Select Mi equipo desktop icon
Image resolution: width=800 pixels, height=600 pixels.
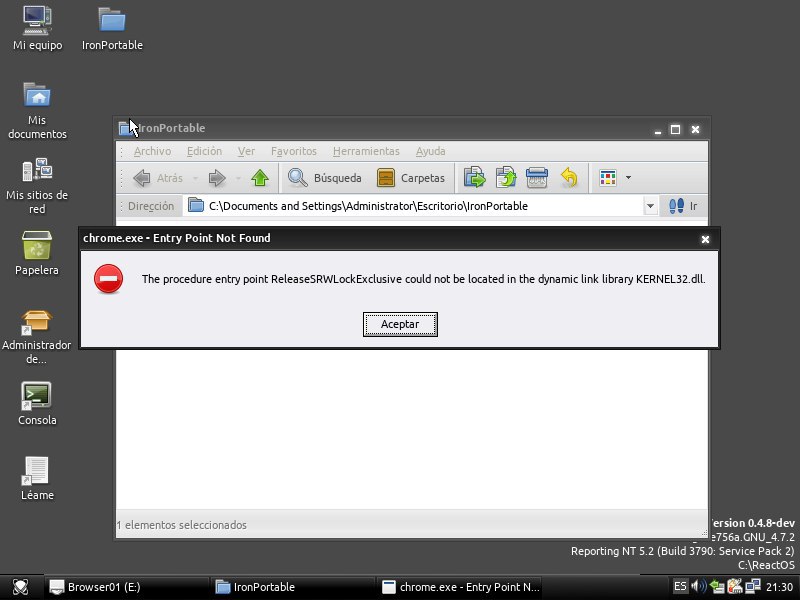pos(38,29)
